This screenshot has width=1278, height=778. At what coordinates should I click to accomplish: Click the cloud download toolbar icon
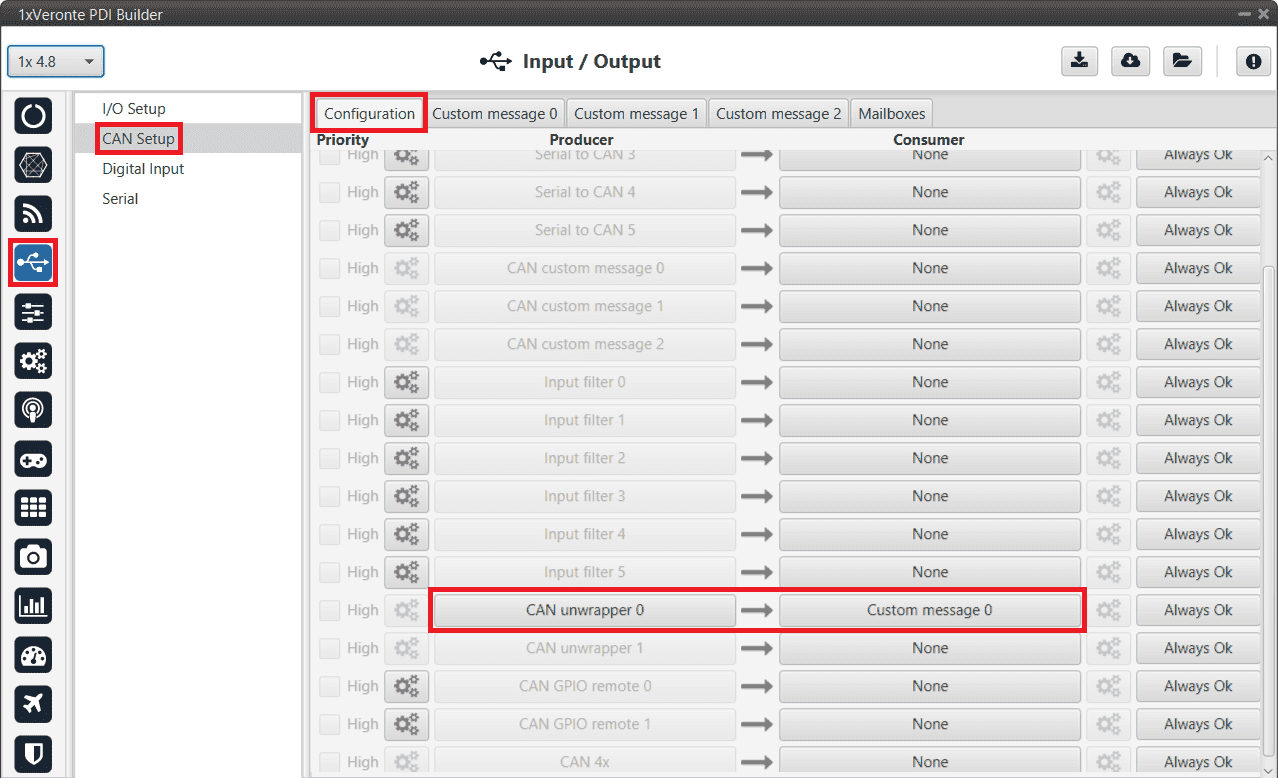point(1130,61)
